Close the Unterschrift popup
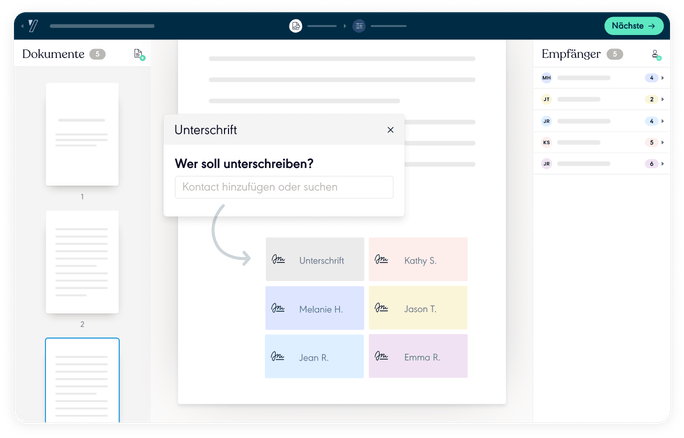The width and height of the screenshot is (684, 438). click(x=390, y=130)
